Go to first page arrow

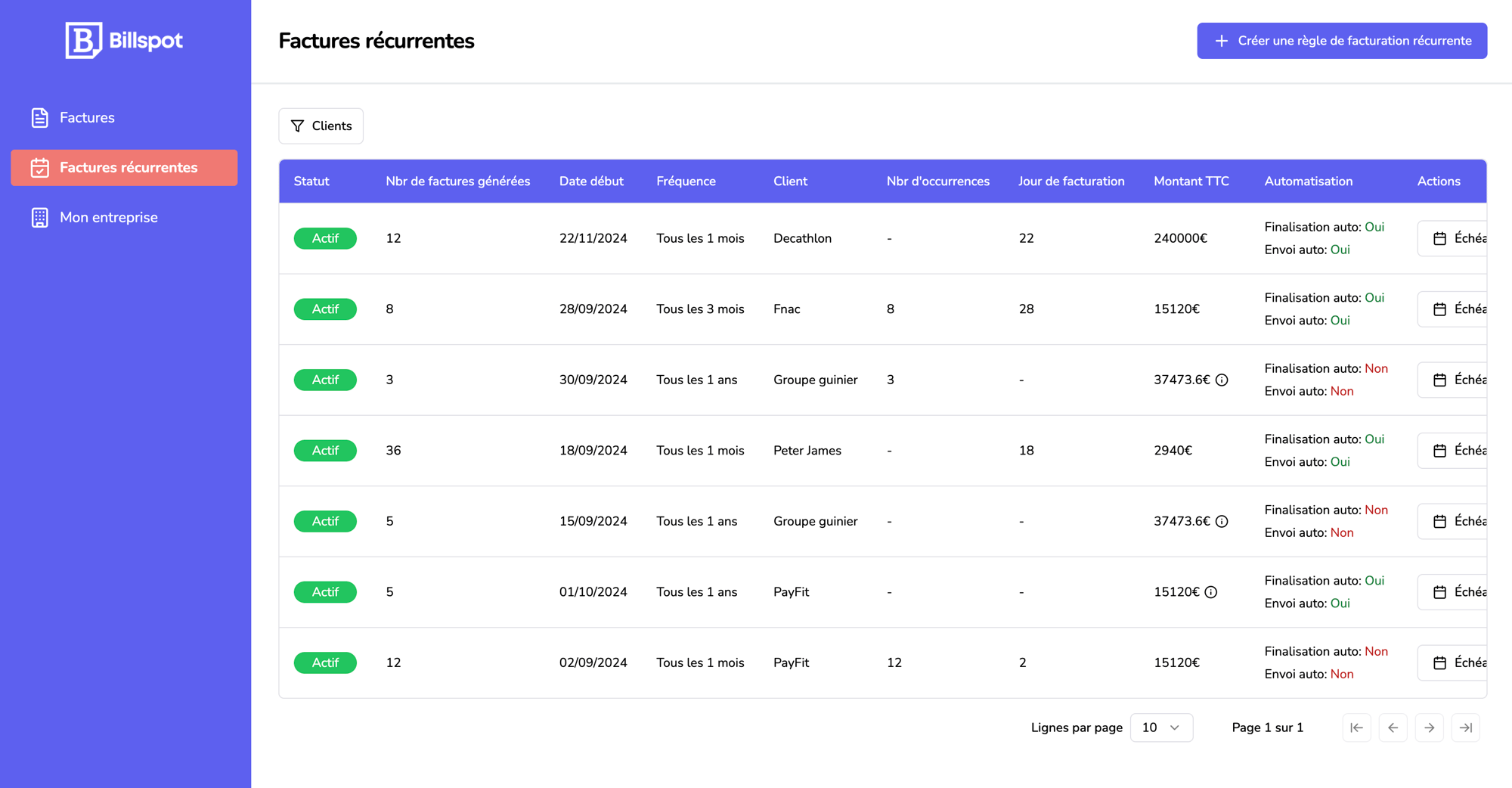coord(1356,728)
